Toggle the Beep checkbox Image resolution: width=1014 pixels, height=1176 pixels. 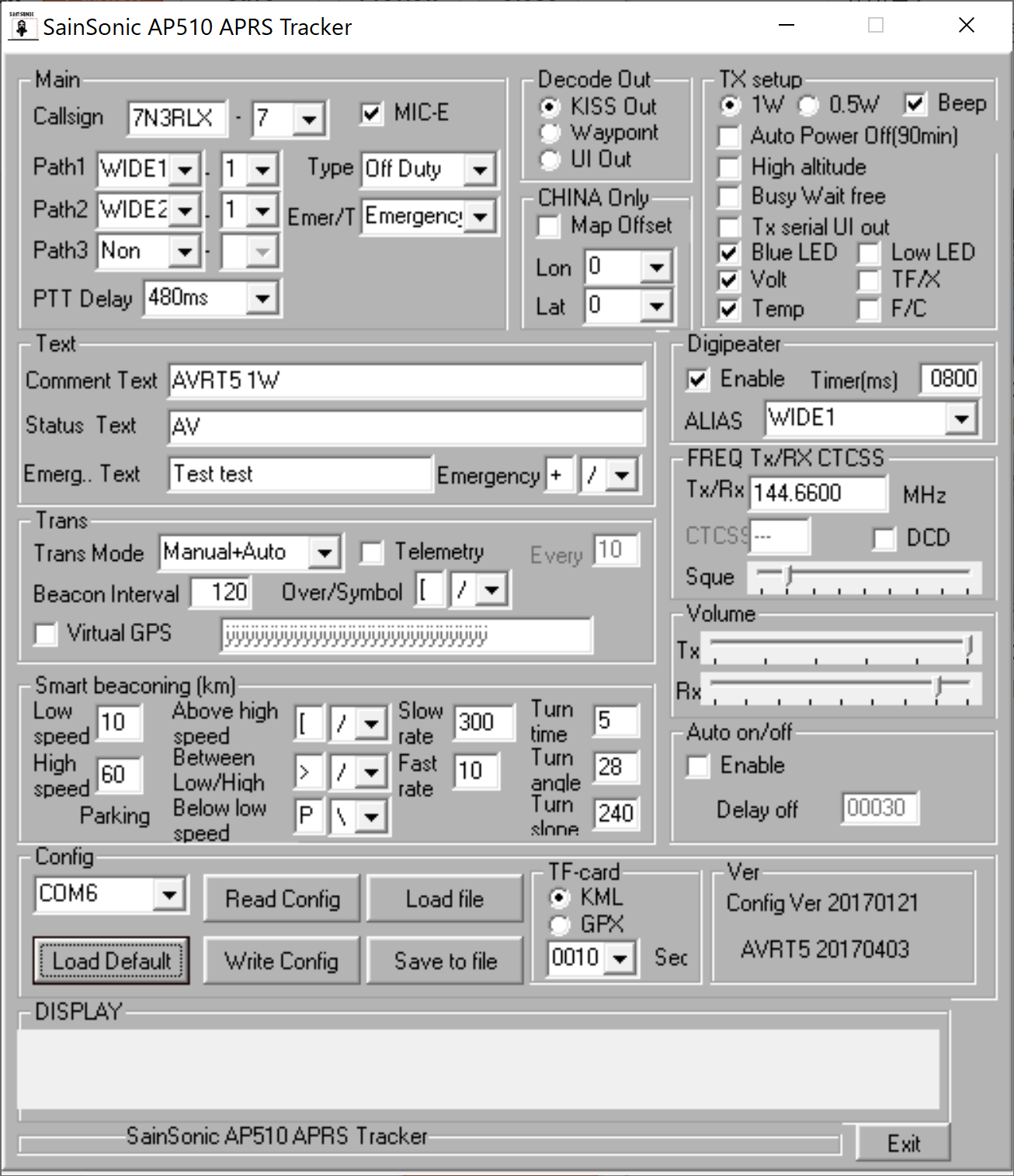(x=915, y=103)
